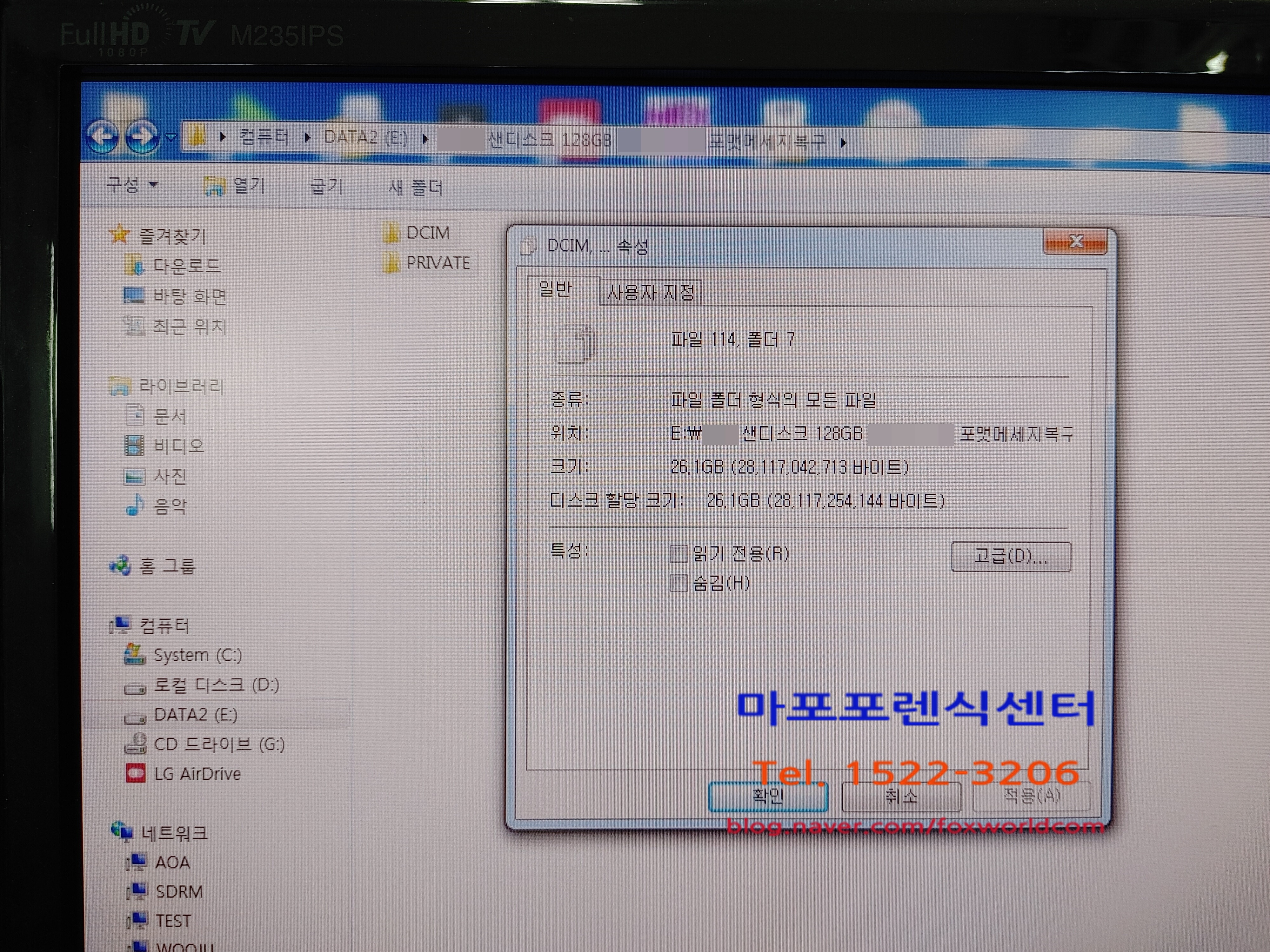Click the 컴퓨터 computer icon in sidebar

[x=120, y=624]
